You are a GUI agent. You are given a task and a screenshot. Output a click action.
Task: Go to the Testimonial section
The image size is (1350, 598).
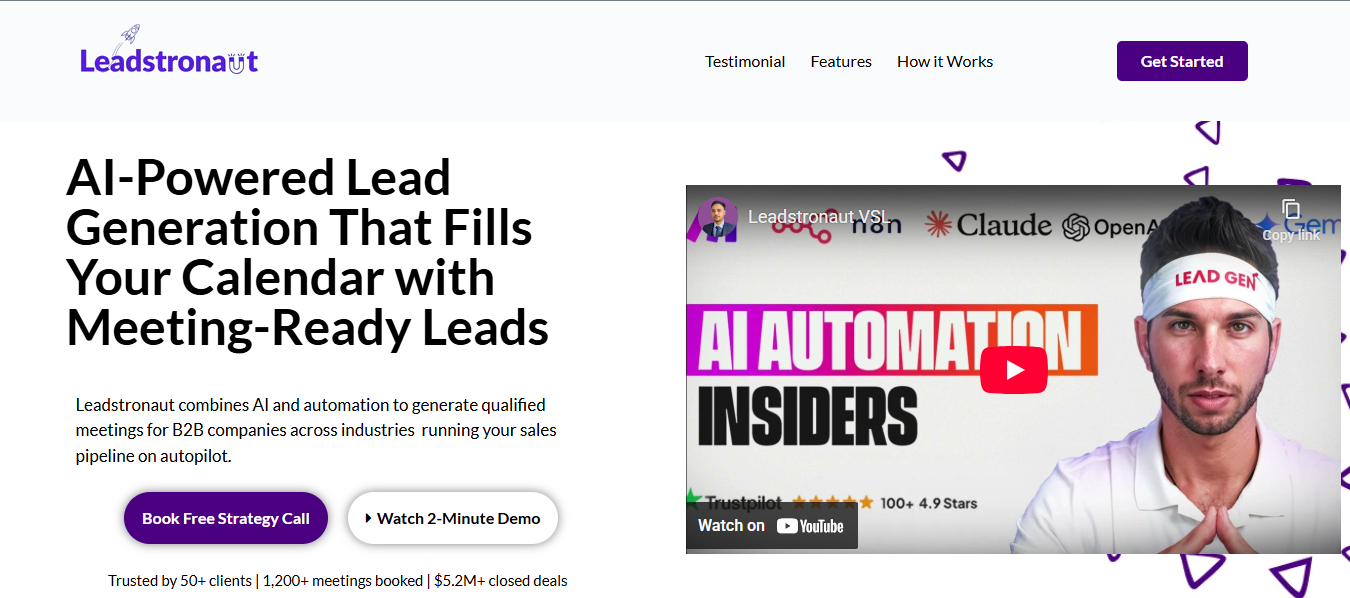745,61
